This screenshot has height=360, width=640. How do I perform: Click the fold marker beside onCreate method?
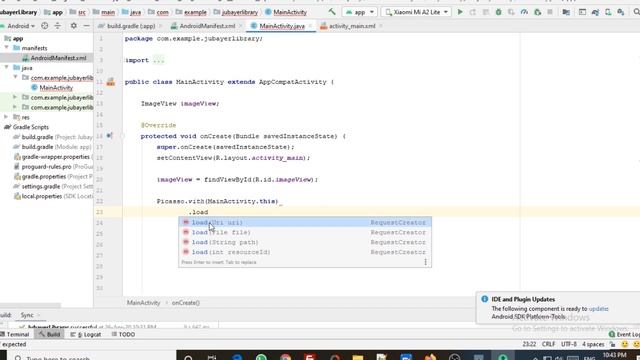pyautogui.click(x=122, y=136)
